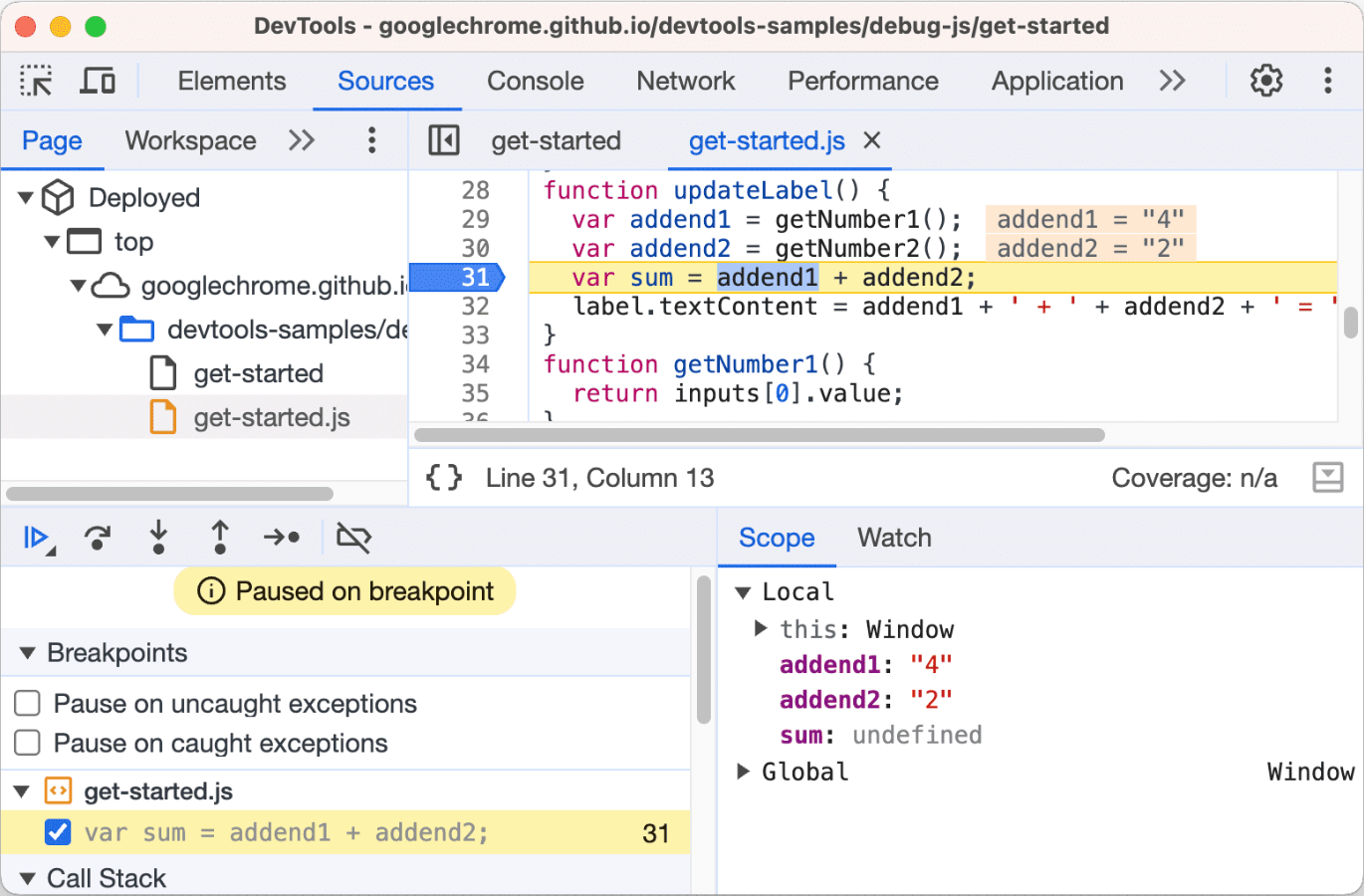Screen dimensions: 1364x896
Task: Click the cloud icon for googlechrome.github.io
Action: (x=111, y=286)
